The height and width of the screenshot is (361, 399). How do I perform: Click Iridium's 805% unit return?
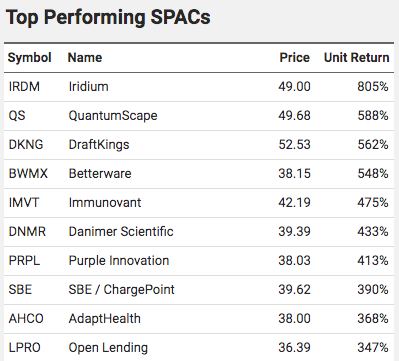click(x=373, y=87)
